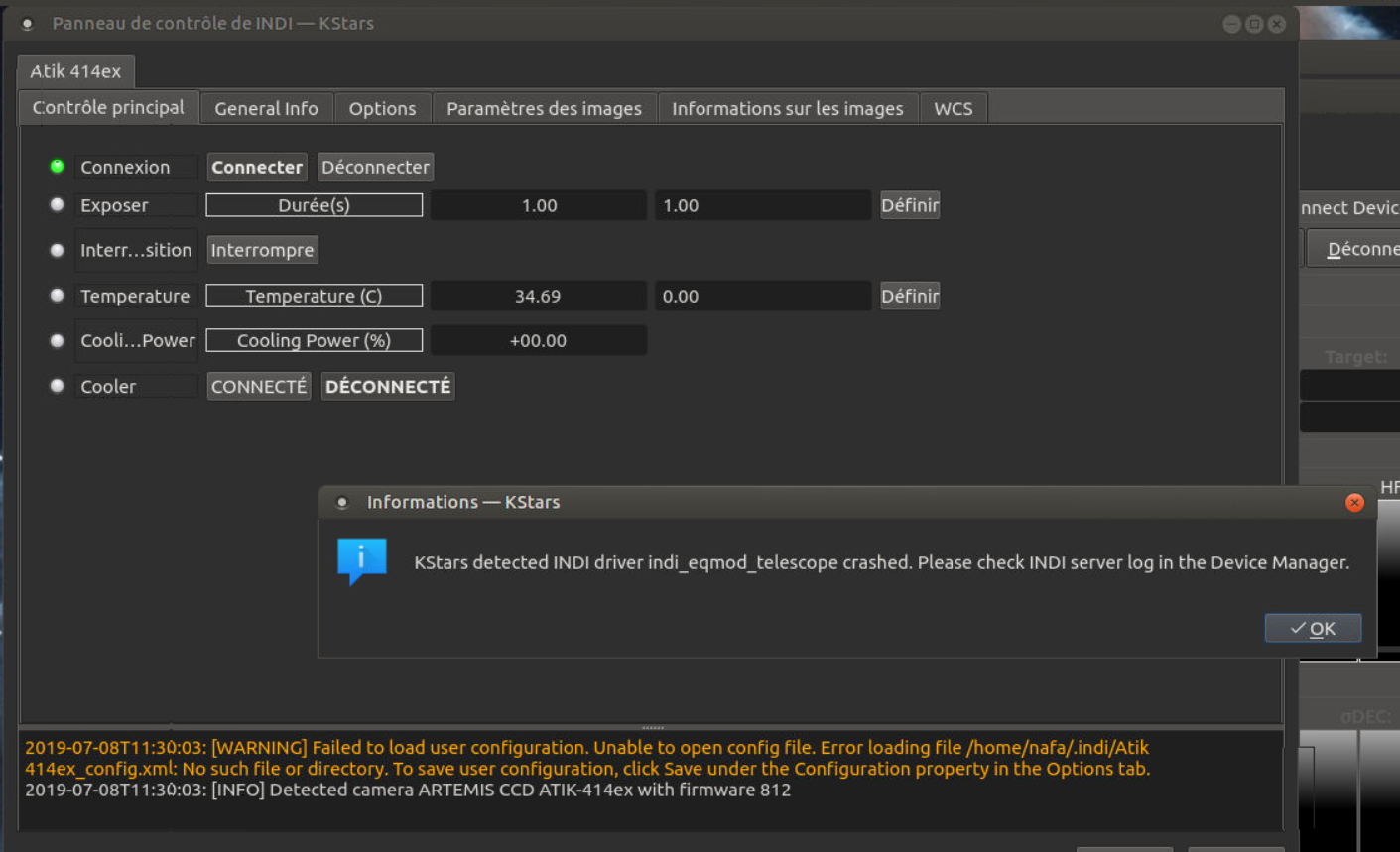Viewport: 1400px width, 852px height.
Task: Confirm the crash message with OK
Action: click(x=1313, y=628)
